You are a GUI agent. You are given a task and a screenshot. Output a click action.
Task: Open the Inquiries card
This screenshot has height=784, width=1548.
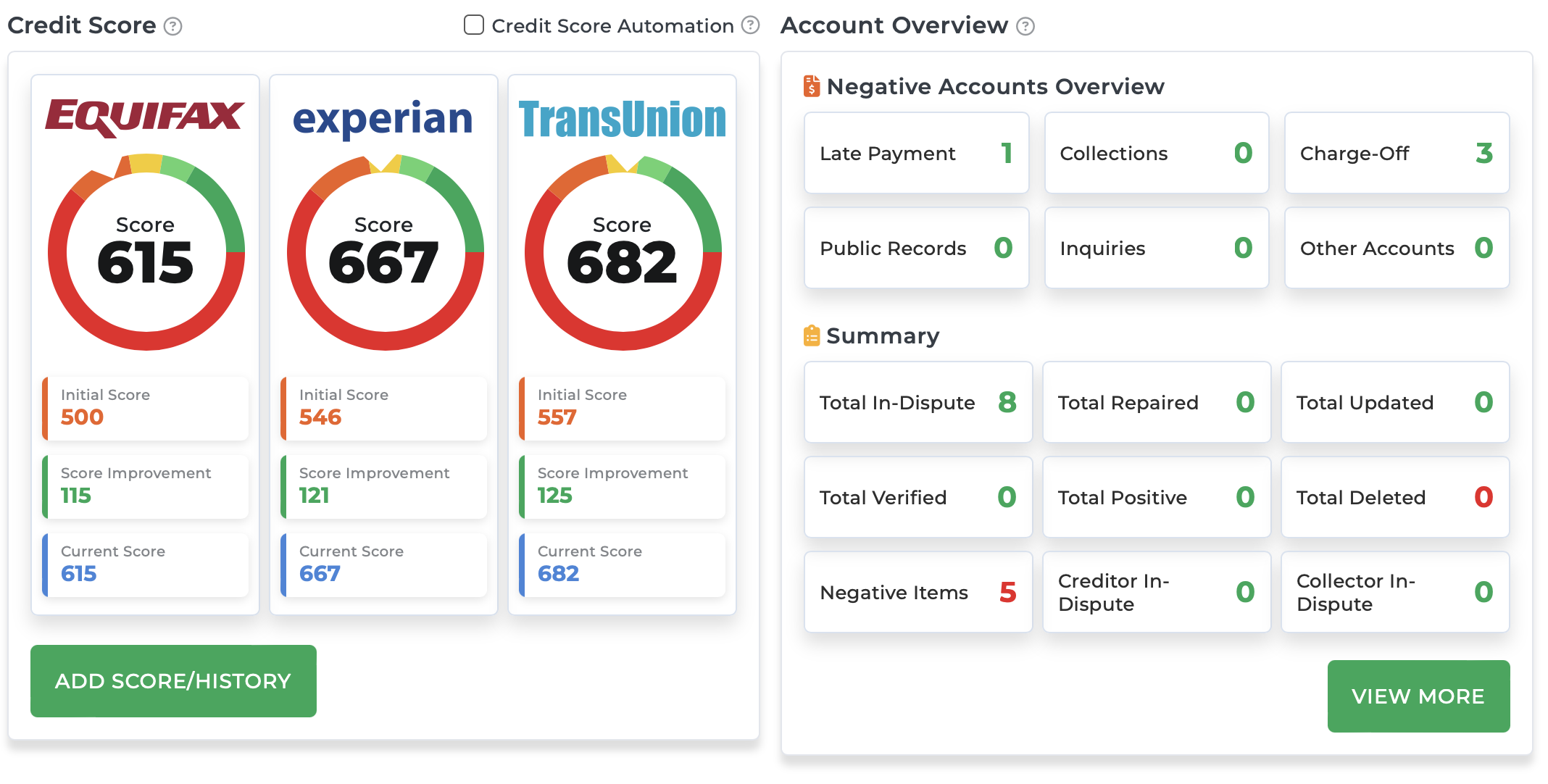click(1157, 248)
